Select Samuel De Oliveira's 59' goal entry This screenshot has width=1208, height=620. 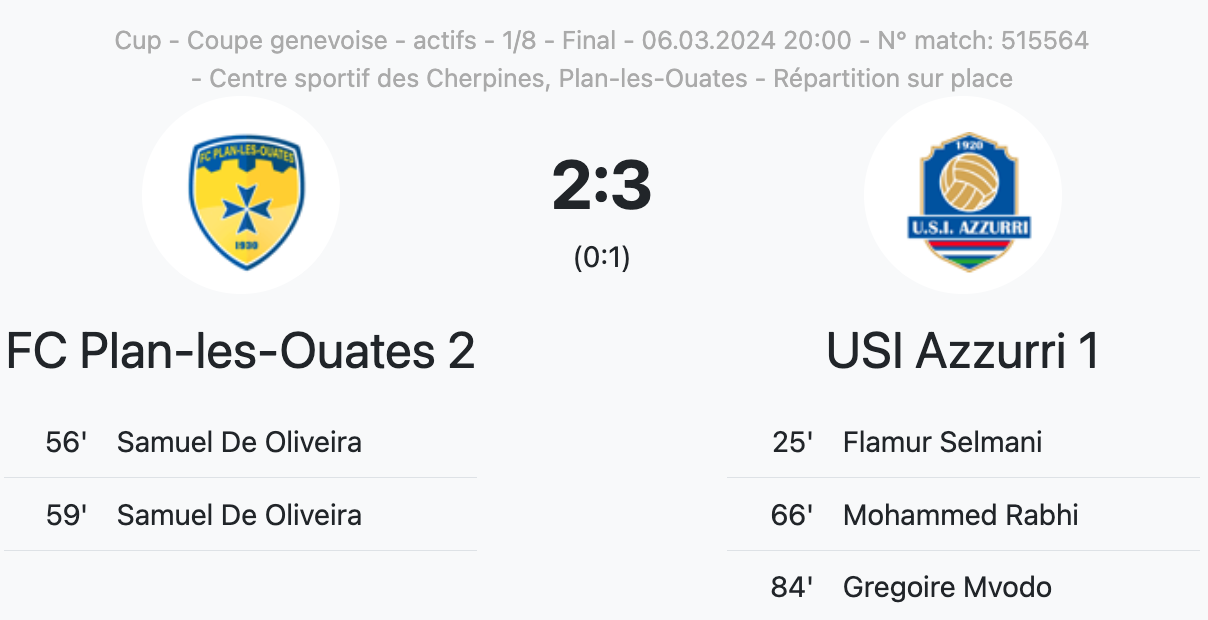coord(239,515)
